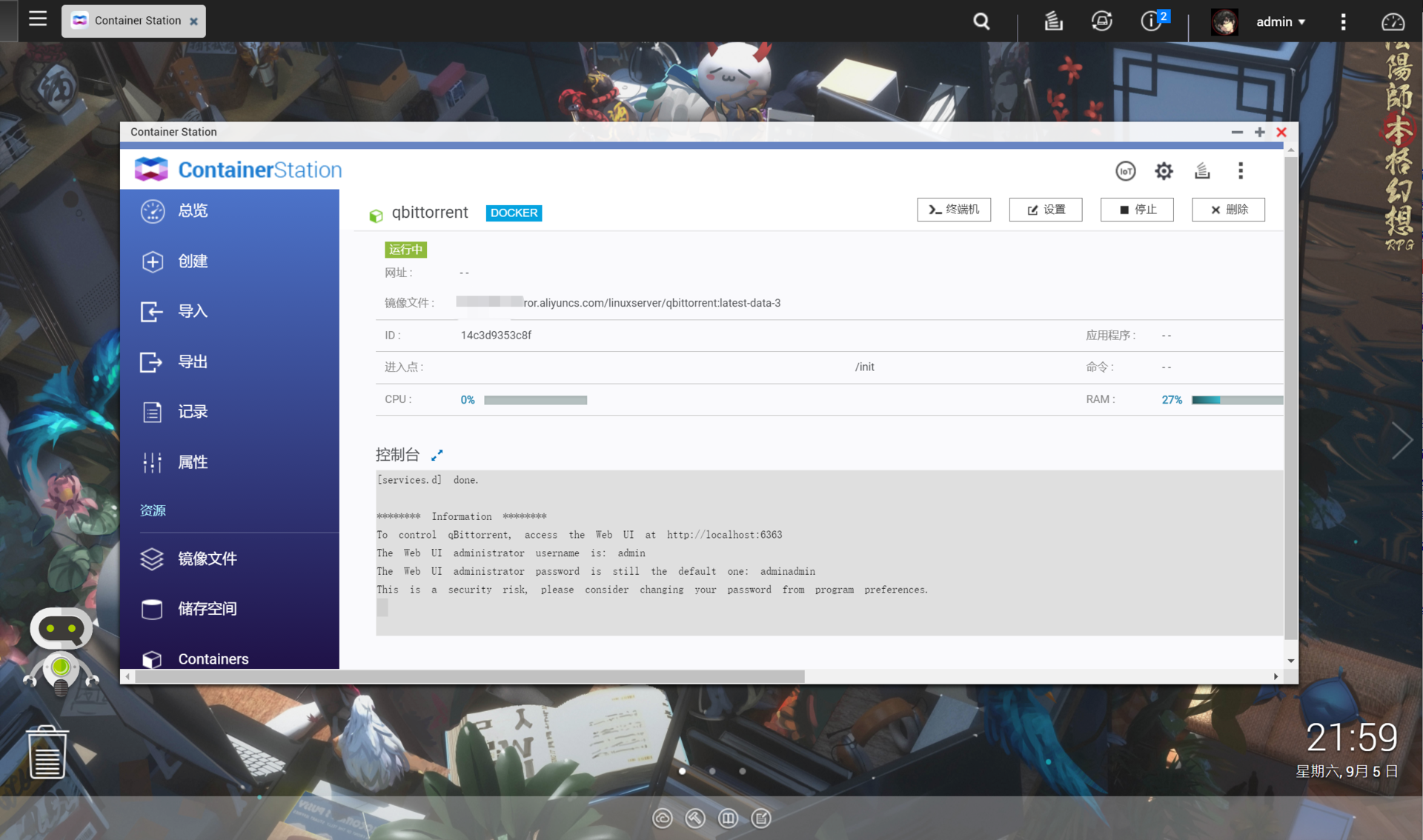Open the notifications info icon with badge
1423x840 pixels.
point(1152,21)
